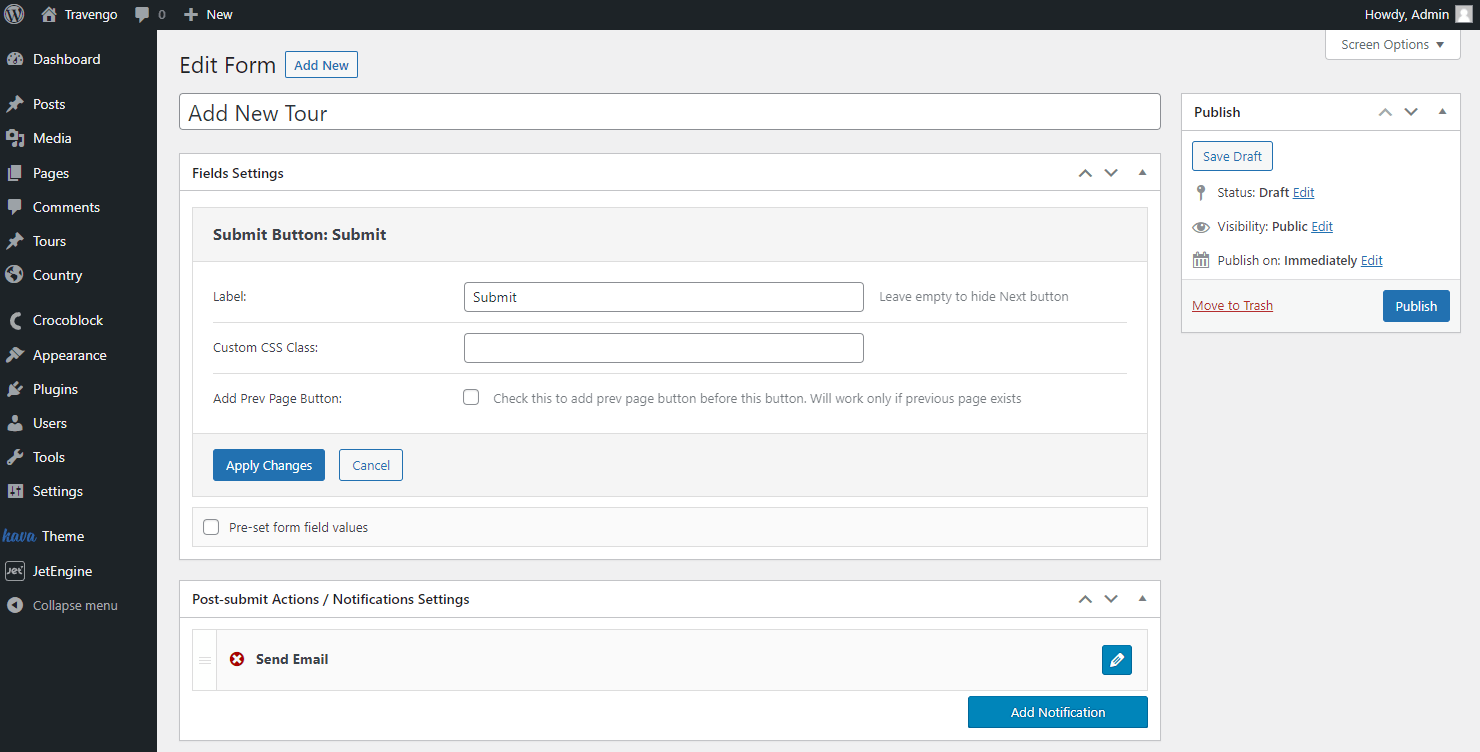Open the Pages menu label
This screenshot has width=1480, height=752.
(51, 173)
